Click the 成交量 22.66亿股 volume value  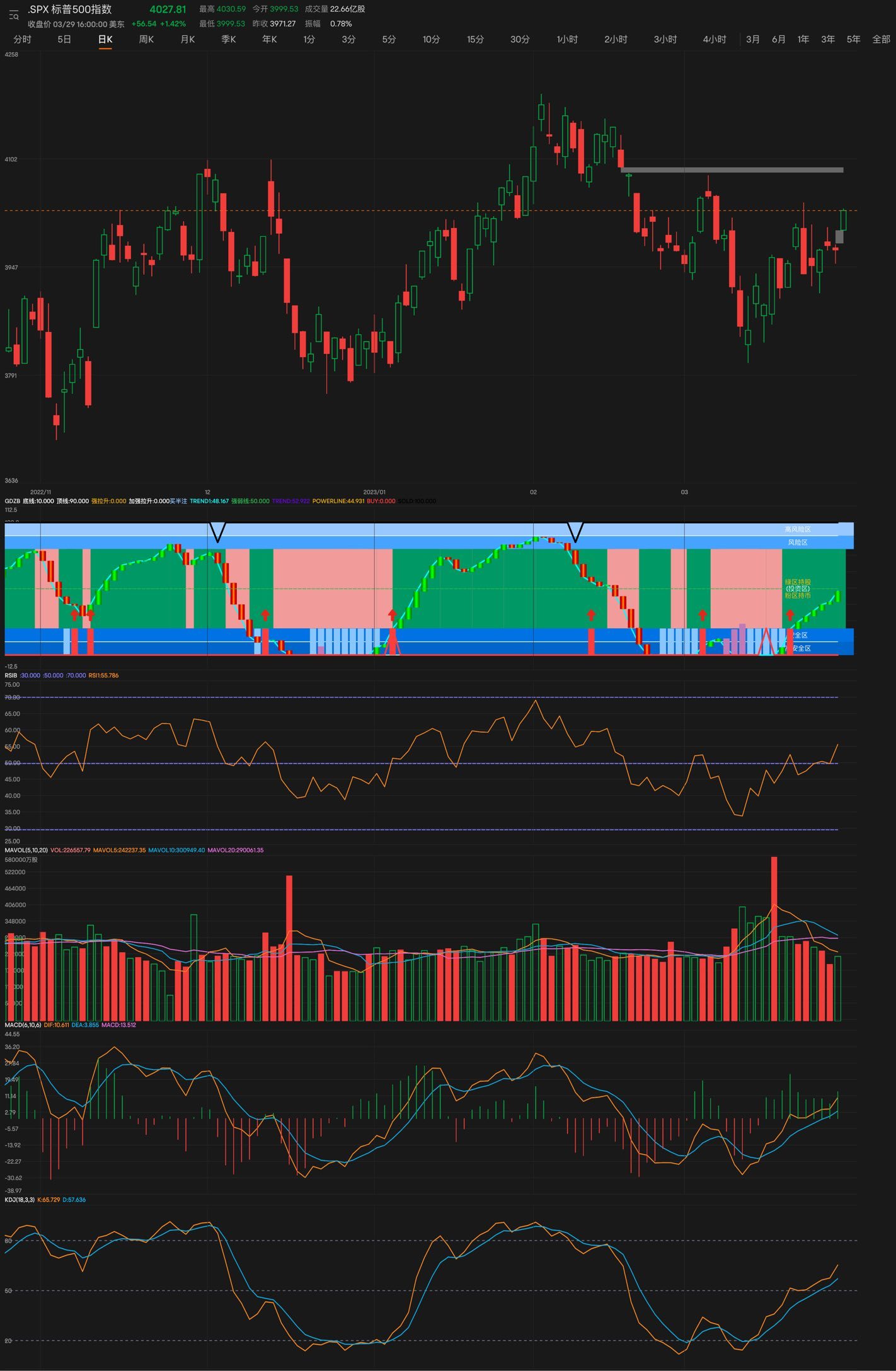click(x=335, y=9)
